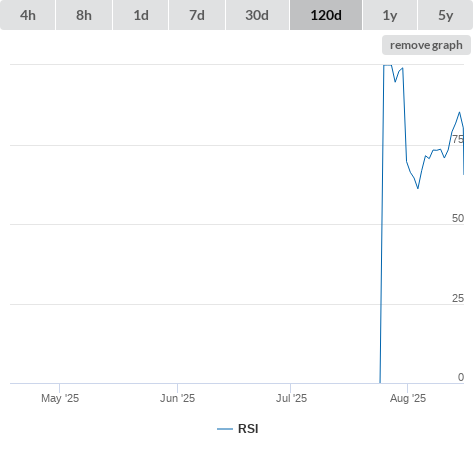This screenshot has height=455, width=474.
Task: Toggle the RSI legend entry
Action: pyautogui.click(x=238, y=429)
